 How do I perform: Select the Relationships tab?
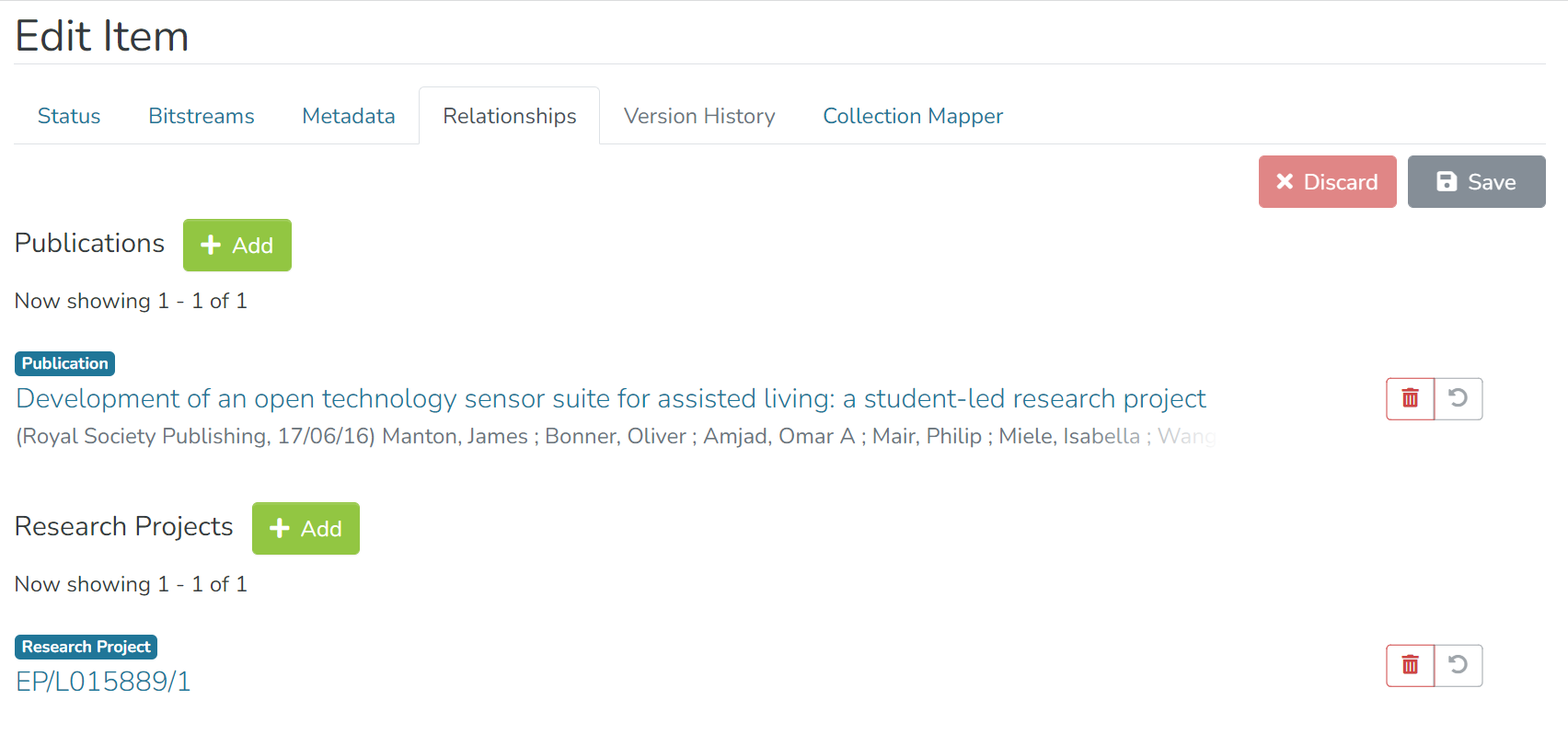pos(510,116)
